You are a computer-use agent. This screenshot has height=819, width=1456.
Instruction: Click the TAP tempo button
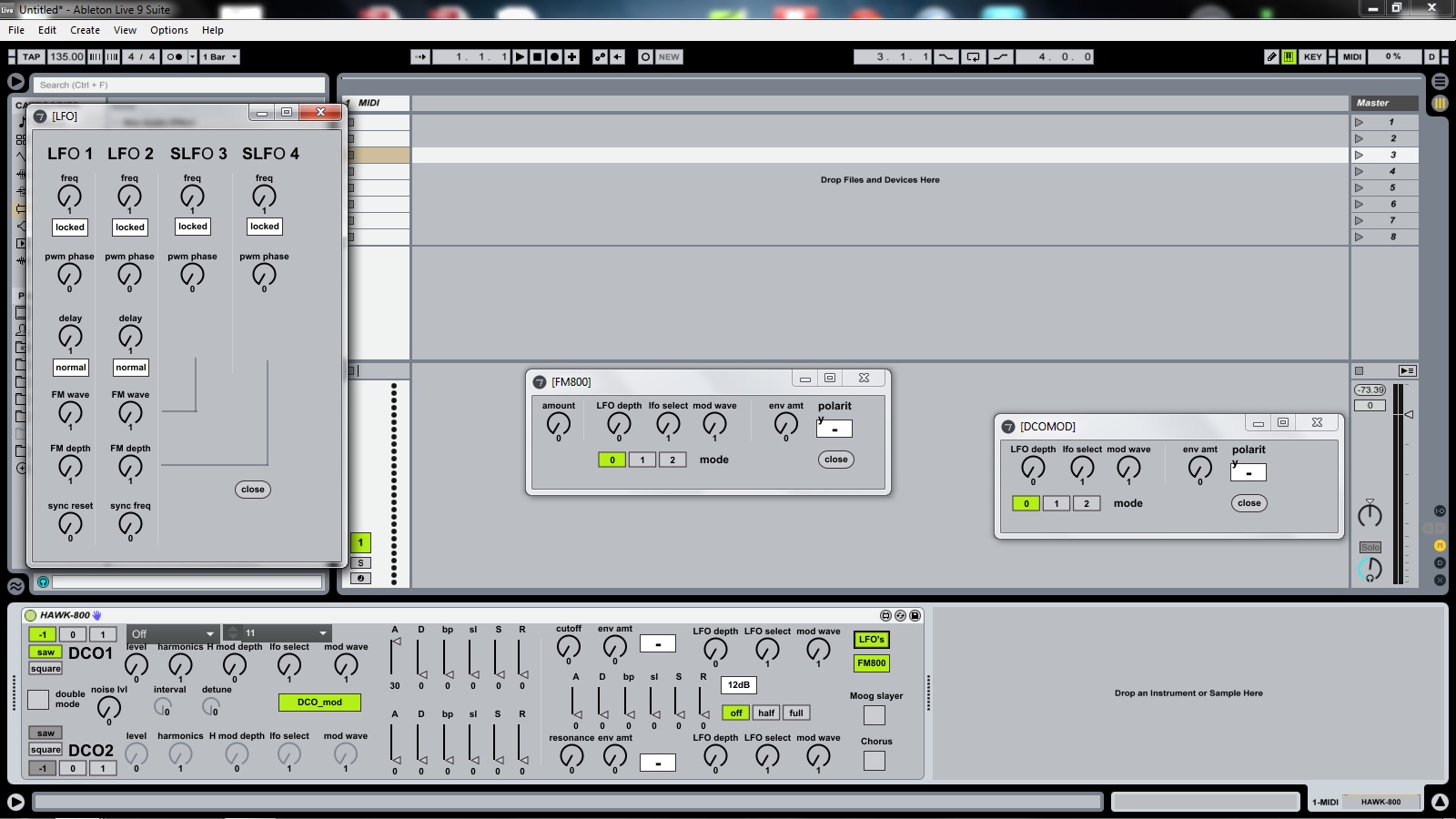pyautogui.click(x=32, y=56)
